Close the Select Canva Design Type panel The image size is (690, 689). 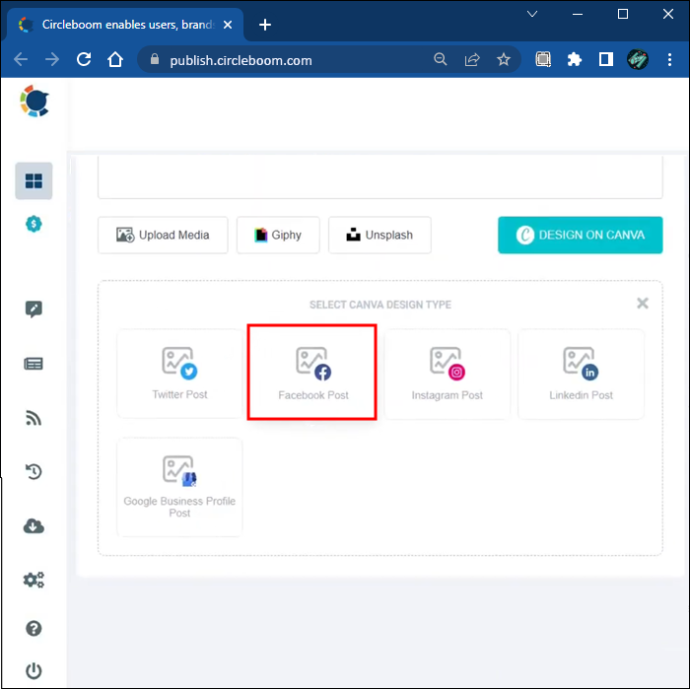[642, 303]
